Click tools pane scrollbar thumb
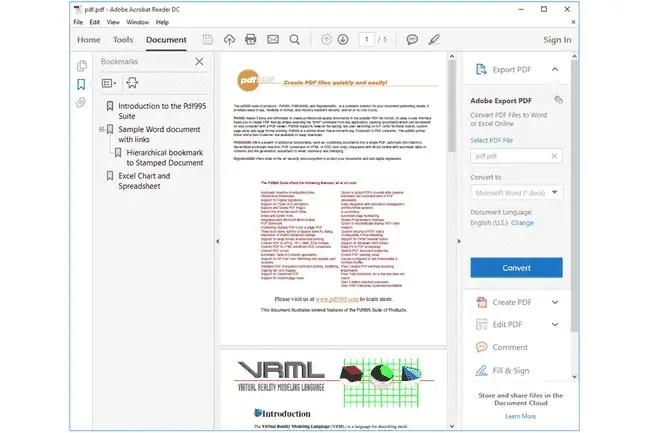Image resolution: width=650 pixels, height=433 pixels. click(574, 195)
